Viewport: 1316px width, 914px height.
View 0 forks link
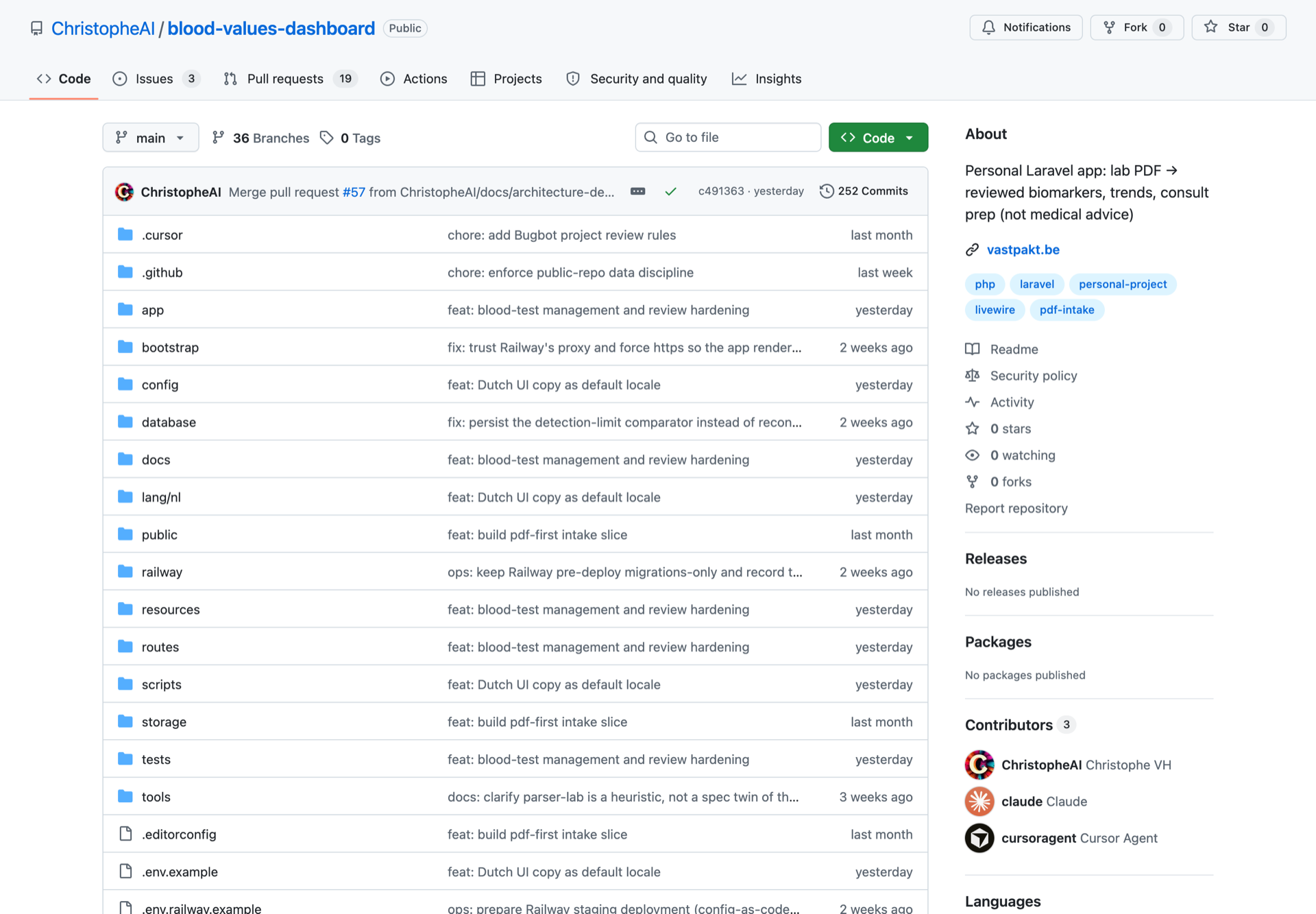click(998, 482)
